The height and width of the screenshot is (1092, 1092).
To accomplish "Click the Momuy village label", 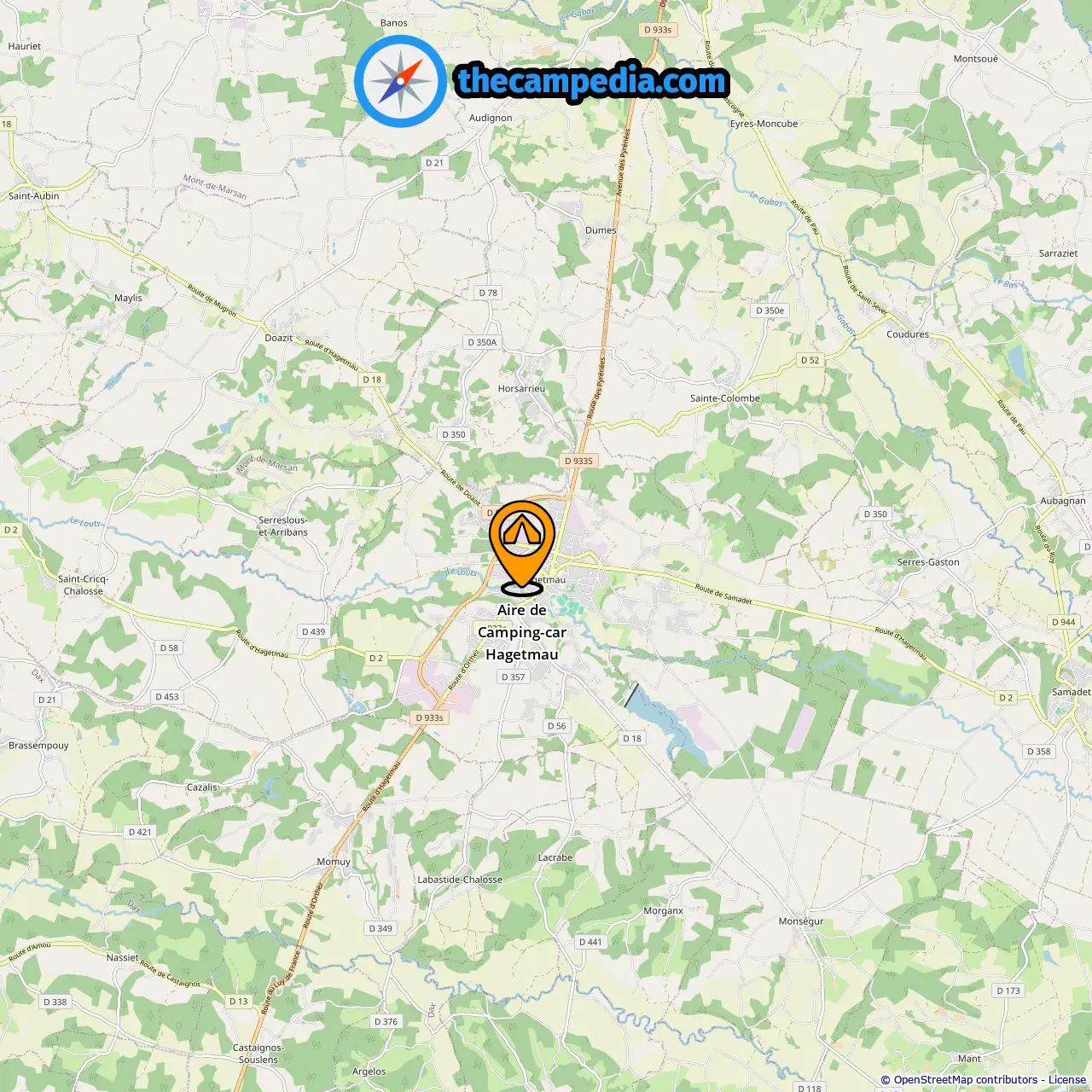I will 334,862.
